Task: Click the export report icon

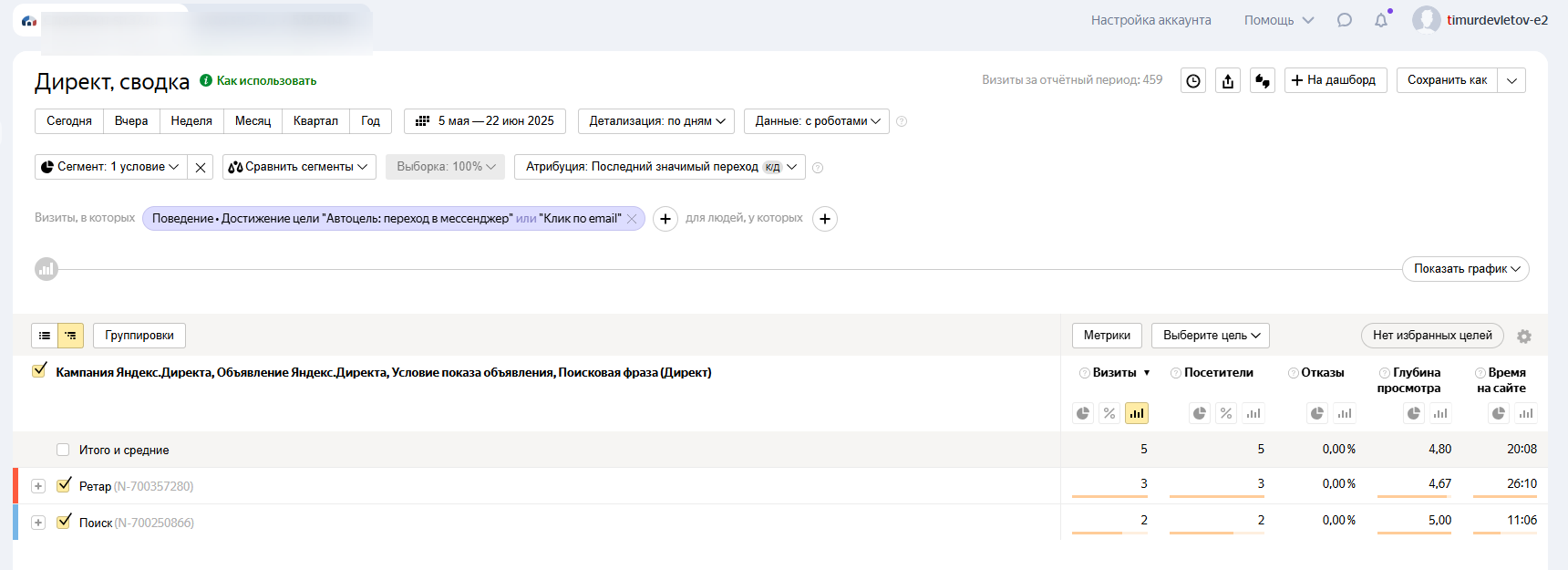Action: (1228, 80)
